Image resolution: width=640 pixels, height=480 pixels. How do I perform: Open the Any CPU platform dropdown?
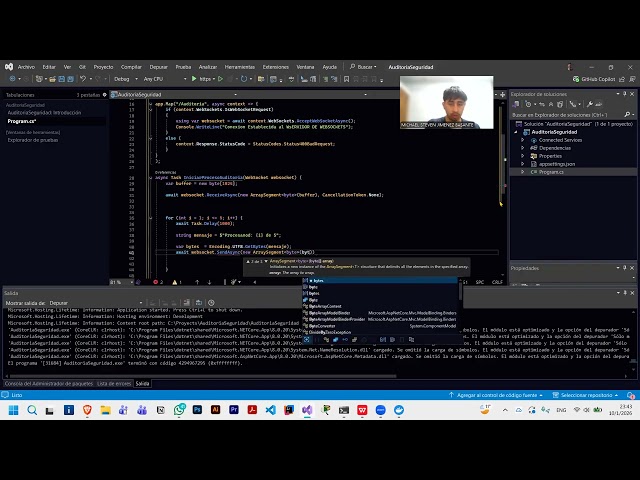(165, 79)
